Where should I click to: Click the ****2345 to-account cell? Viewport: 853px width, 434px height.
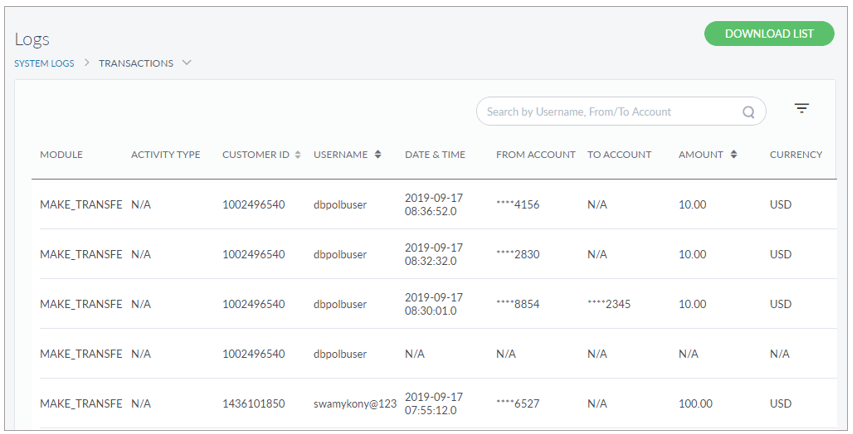tap(609, 305)
